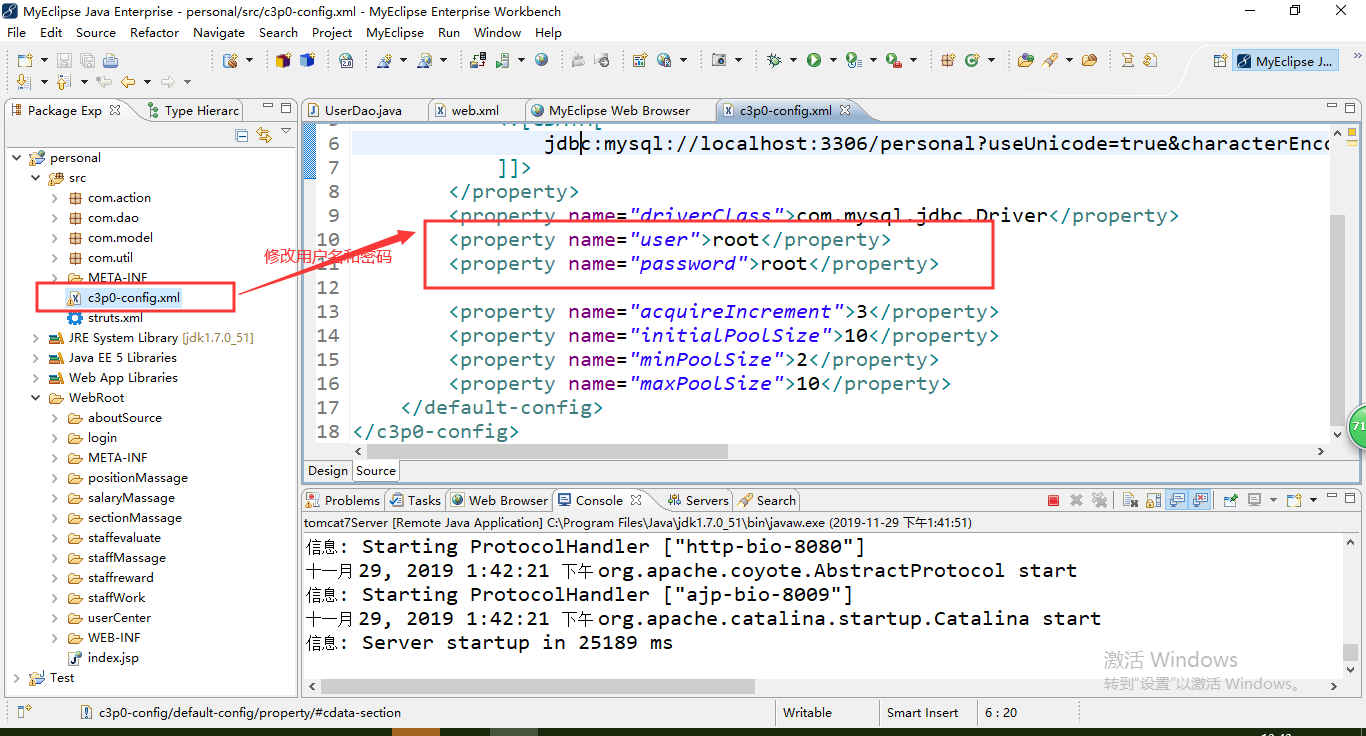
Task: Open the Problems view tab
Action: 343,500
